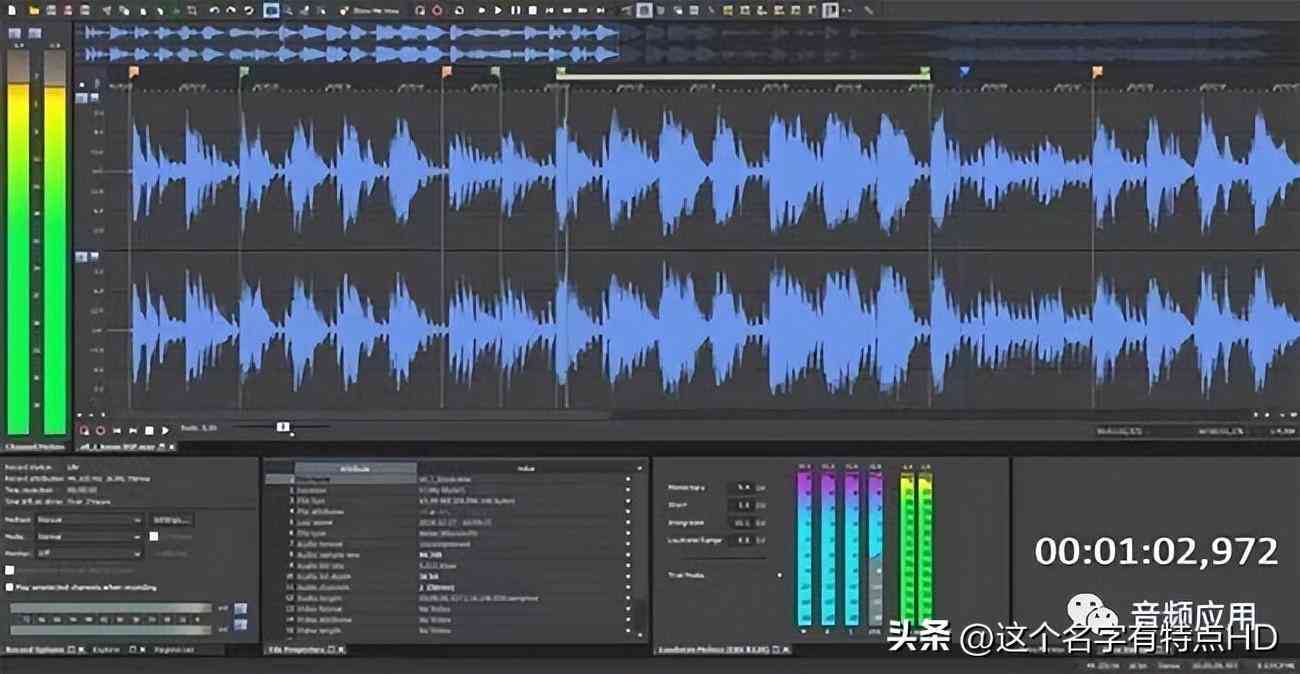1300x674 pixels.
Task: Toggle Play unselected channels when recording checkbox
Action: point(10,587)
